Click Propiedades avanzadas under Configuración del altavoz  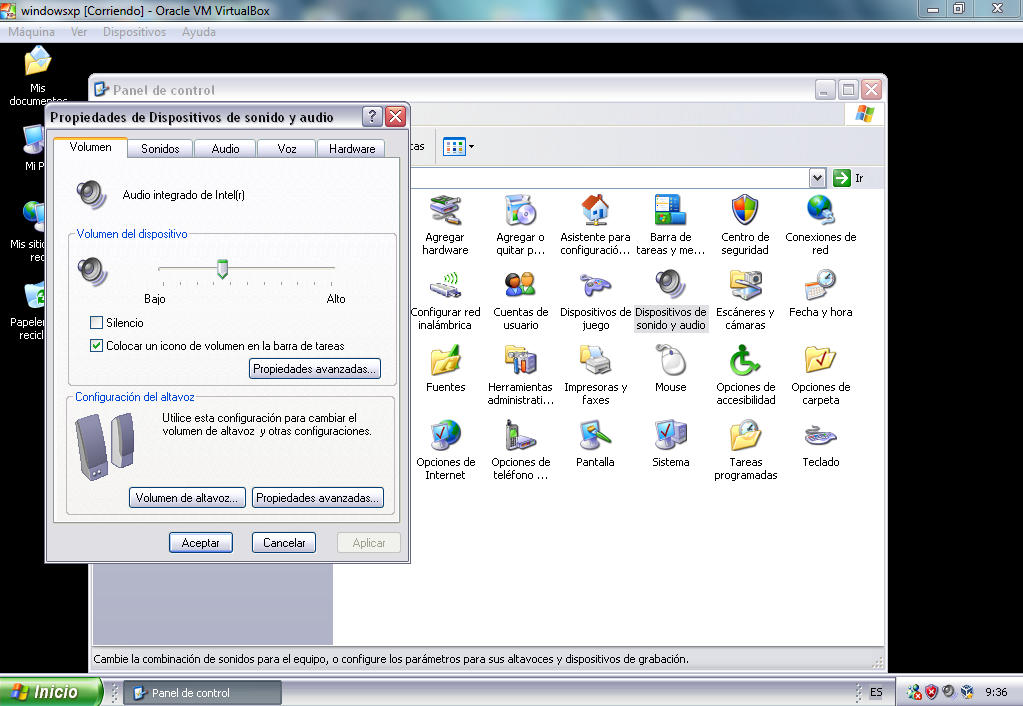tap(318, 498)
